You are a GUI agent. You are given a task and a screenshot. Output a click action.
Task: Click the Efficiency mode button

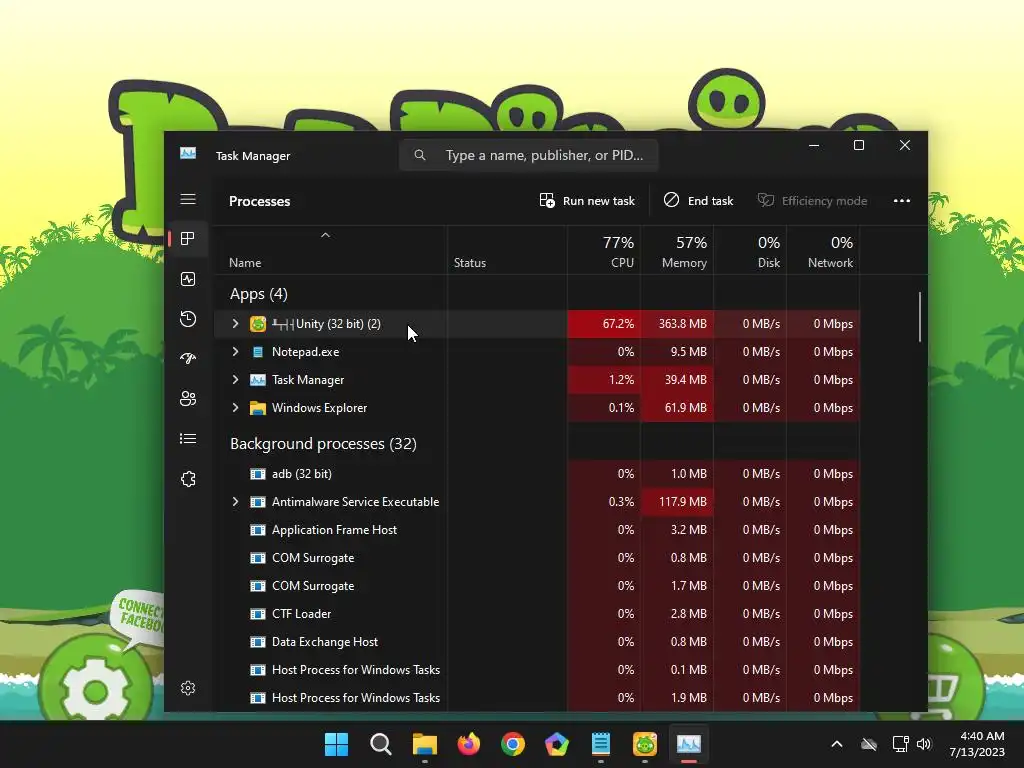[x=812, y=200]
